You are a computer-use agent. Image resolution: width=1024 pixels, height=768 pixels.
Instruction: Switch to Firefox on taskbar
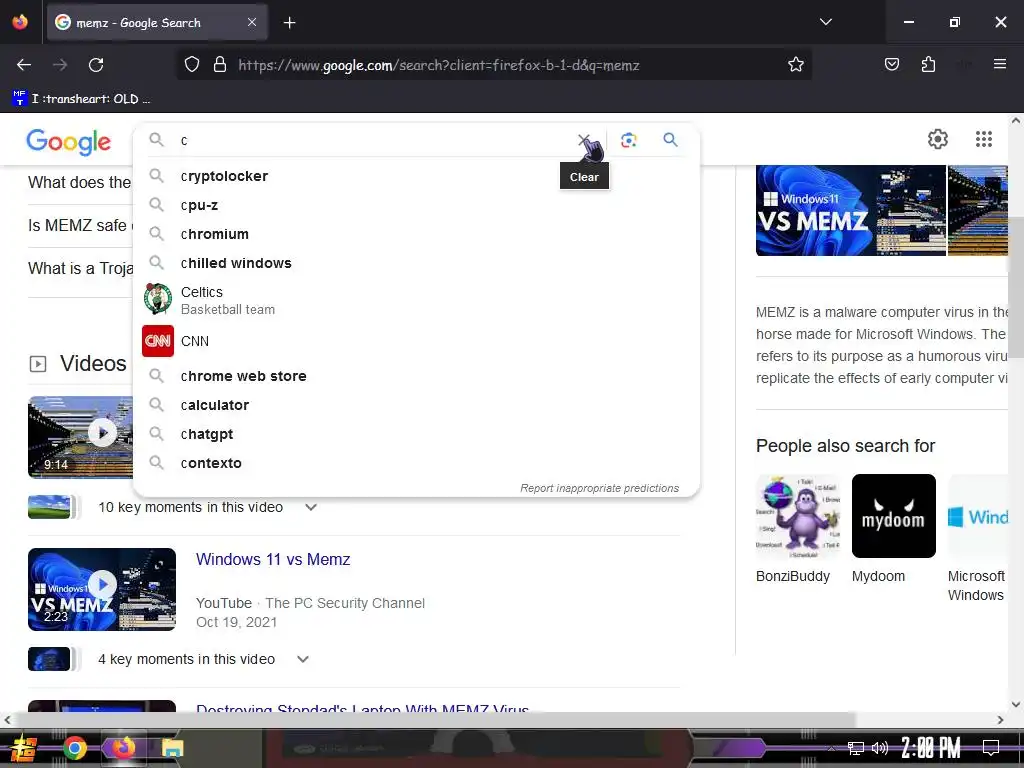tap(123, 748)
